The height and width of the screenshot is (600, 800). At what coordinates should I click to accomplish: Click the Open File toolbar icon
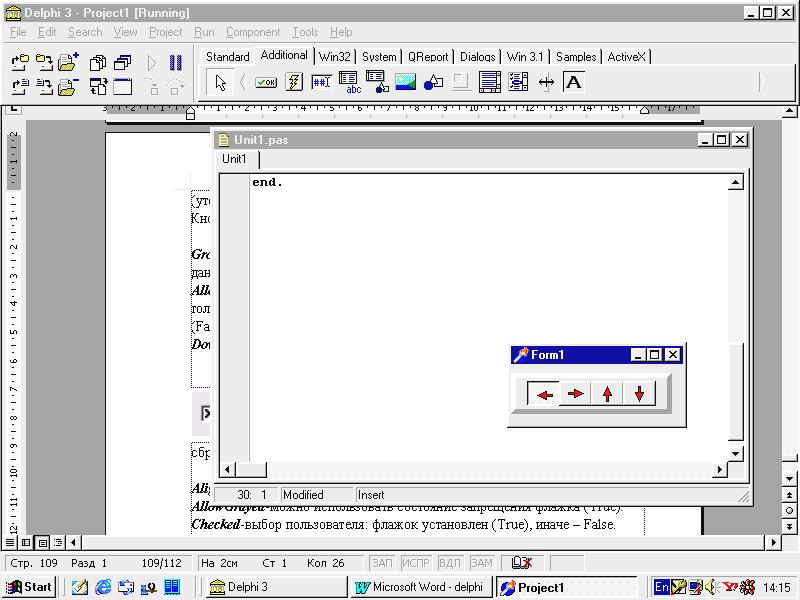(x=20, y=87)
